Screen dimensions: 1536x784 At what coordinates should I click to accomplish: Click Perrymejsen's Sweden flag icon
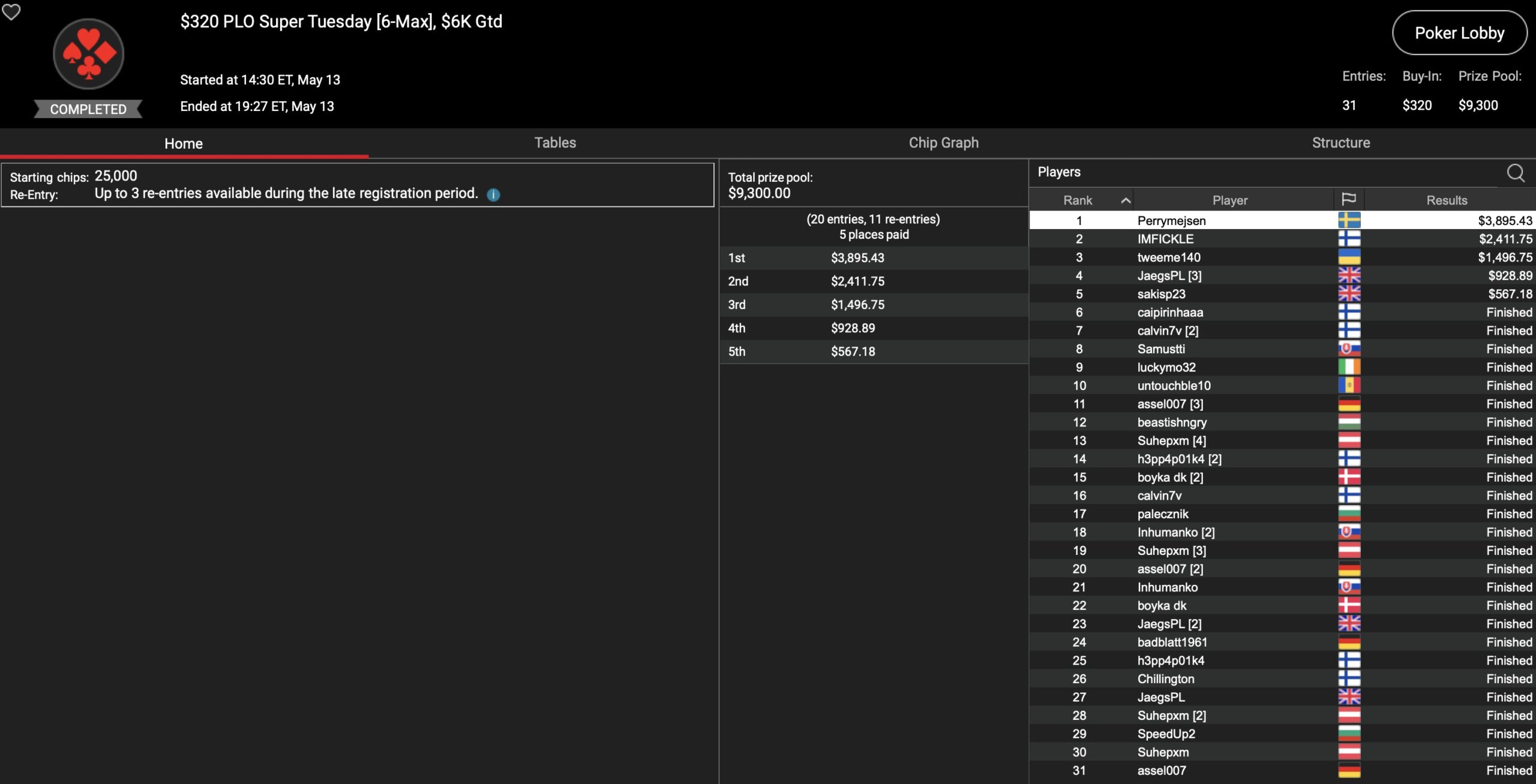tap(1349, 221)
